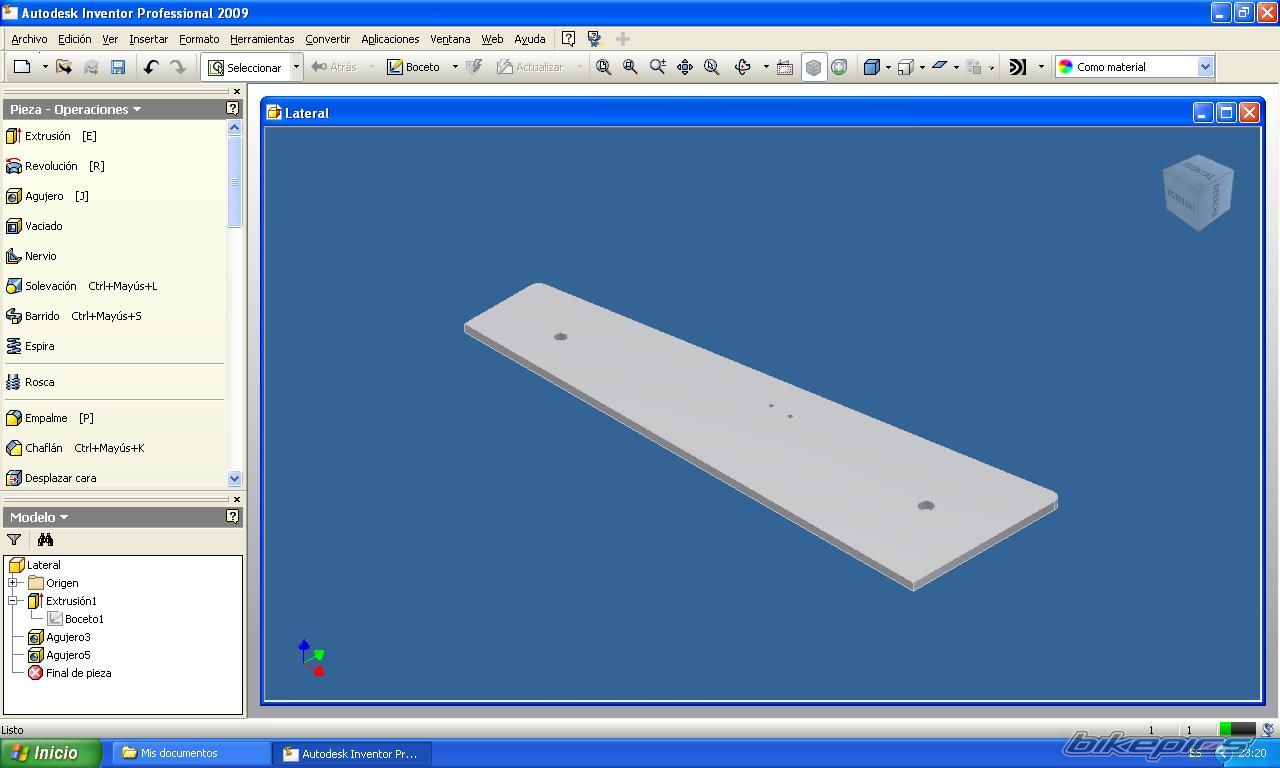Open the Edición menu
The width and height of the screenshot is (1280, 768).
coord(74,39)
